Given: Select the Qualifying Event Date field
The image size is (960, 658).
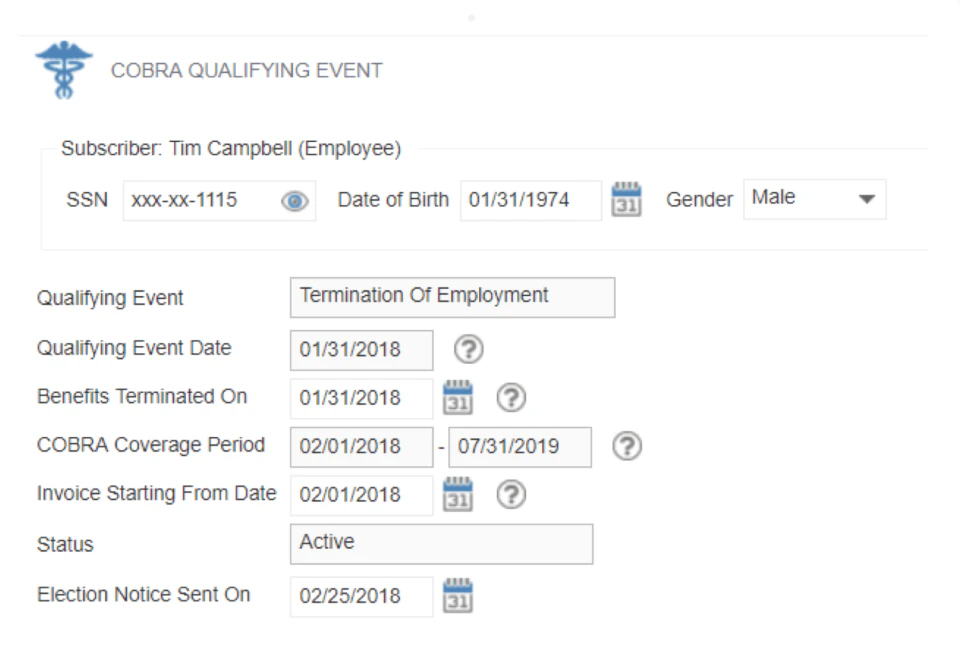Looking at the screenshot, I should 360,349.
